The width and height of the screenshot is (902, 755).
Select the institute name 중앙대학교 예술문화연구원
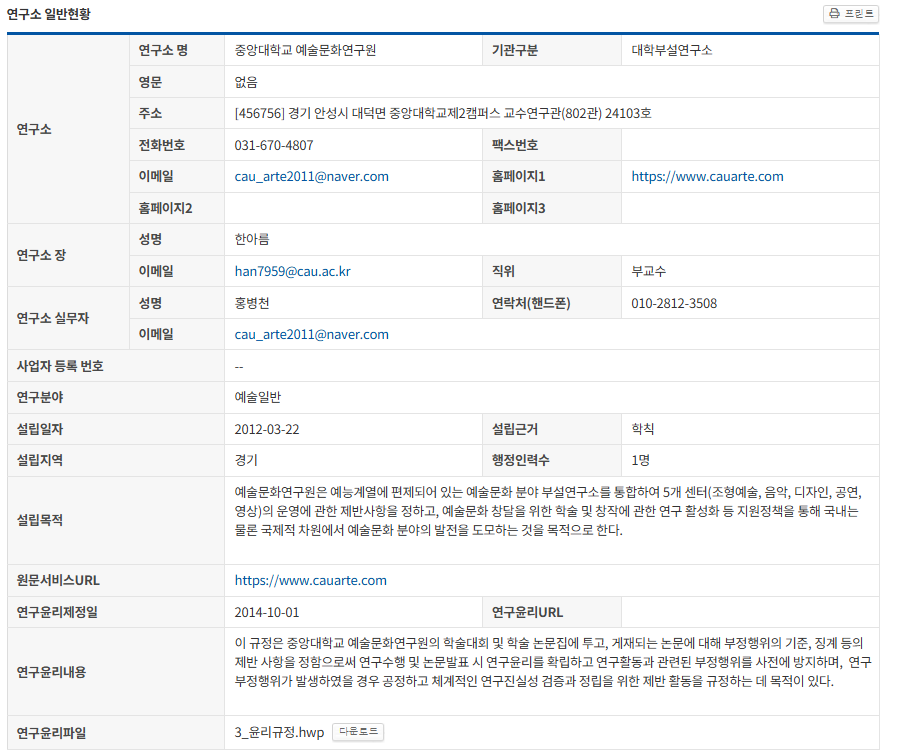(305, 51)
